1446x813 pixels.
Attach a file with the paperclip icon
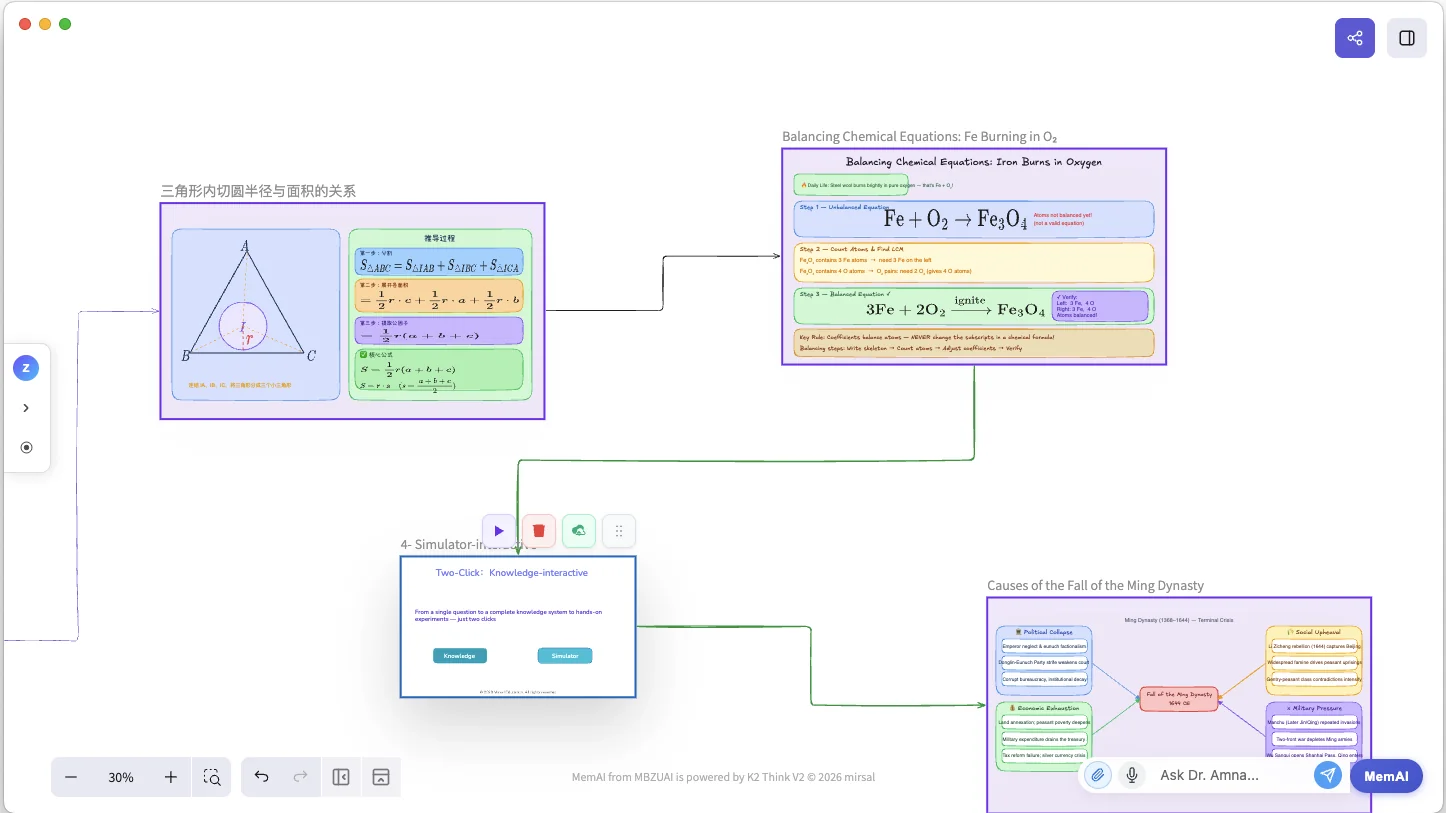(1098, 775)
